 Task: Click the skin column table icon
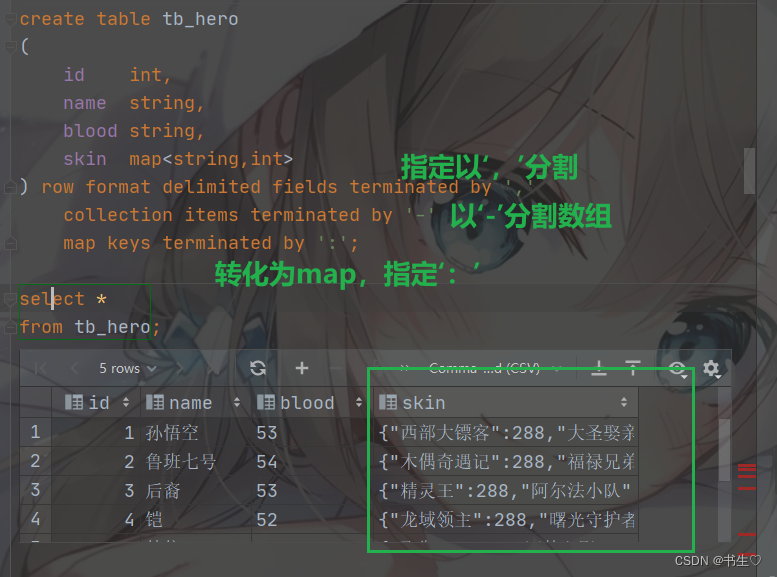[x=388, y=403]
